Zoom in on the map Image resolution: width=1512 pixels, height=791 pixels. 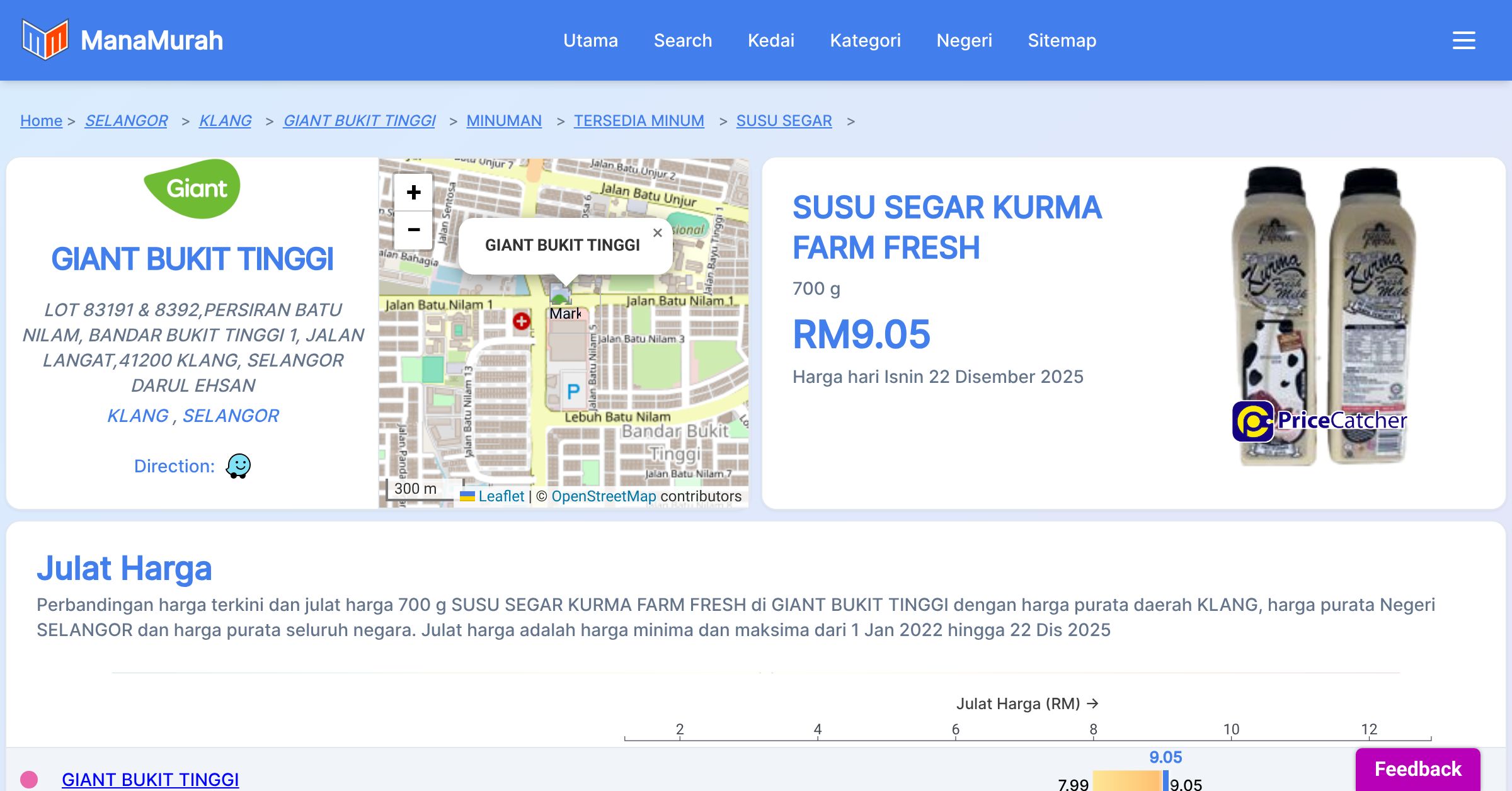pyautogui.click(x=413, y=192)
